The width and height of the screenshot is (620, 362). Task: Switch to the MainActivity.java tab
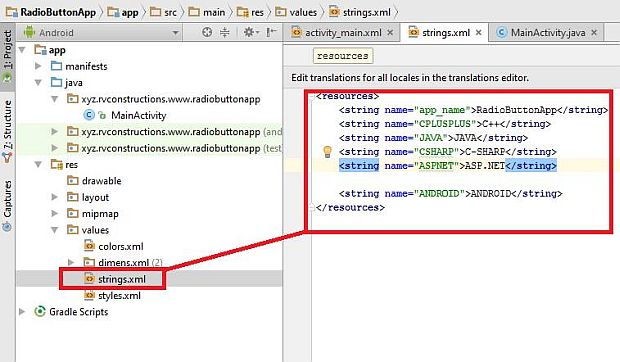(548, 32)
